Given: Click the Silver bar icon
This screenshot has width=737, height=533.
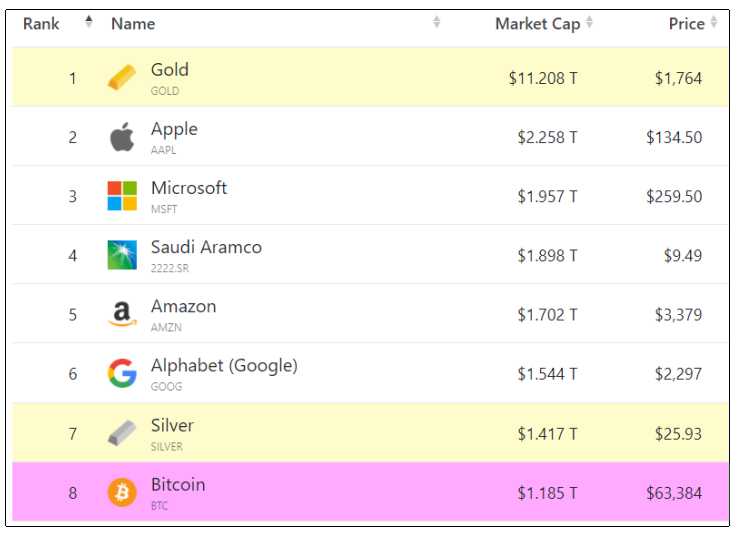Looking at the screenshot, I should [x=122, y=433].
